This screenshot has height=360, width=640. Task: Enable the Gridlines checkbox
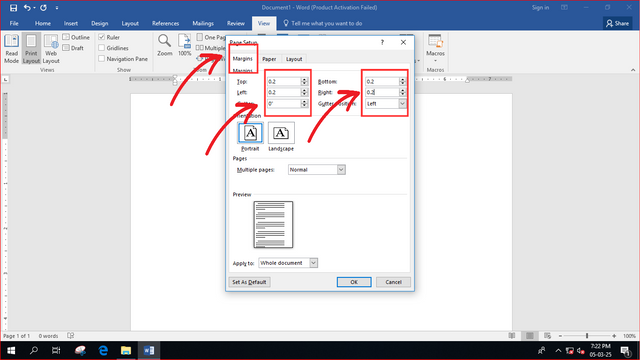102,48
